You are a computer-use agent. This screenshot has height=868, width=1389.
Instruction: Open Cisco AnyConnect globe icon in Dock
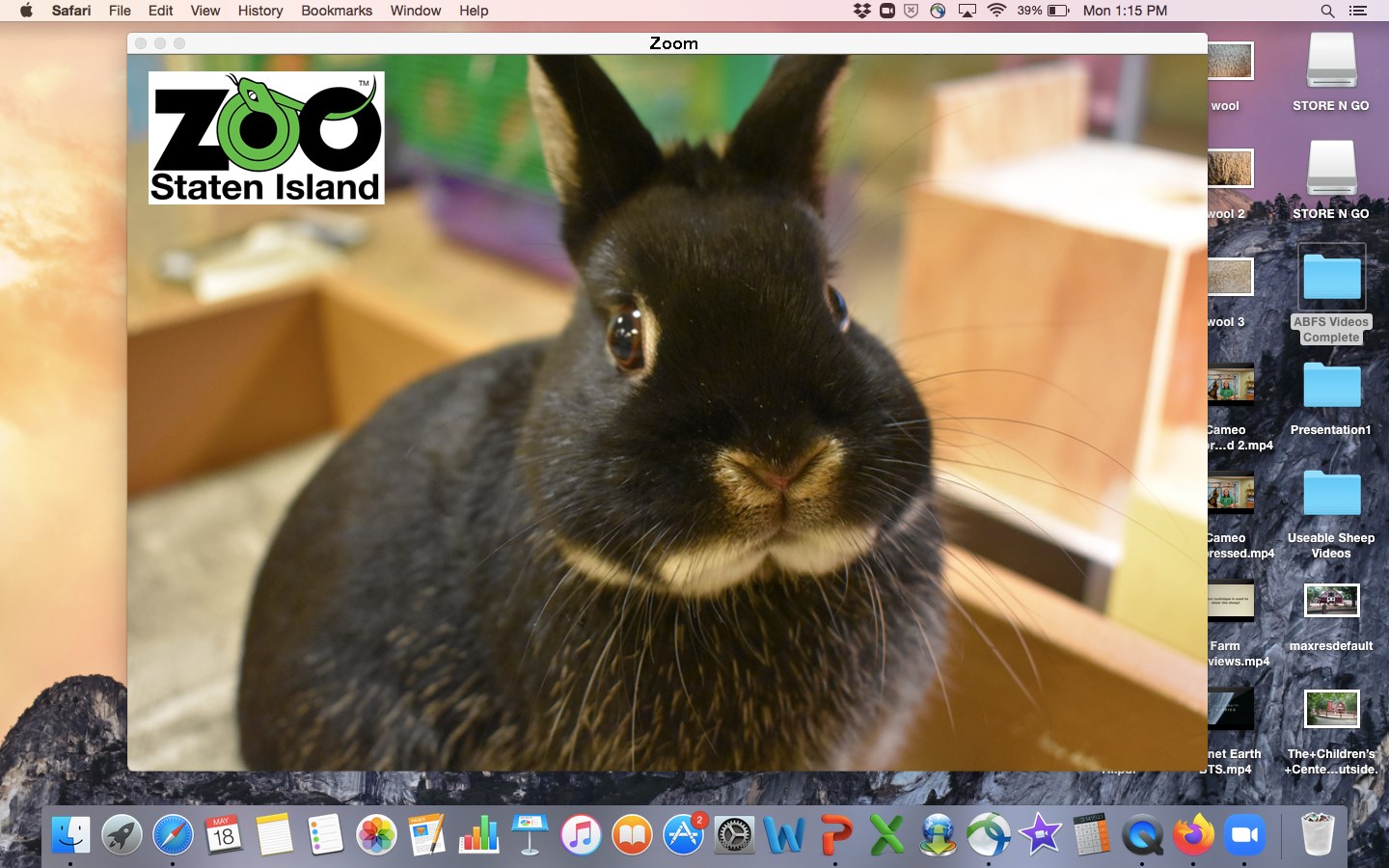990,834
